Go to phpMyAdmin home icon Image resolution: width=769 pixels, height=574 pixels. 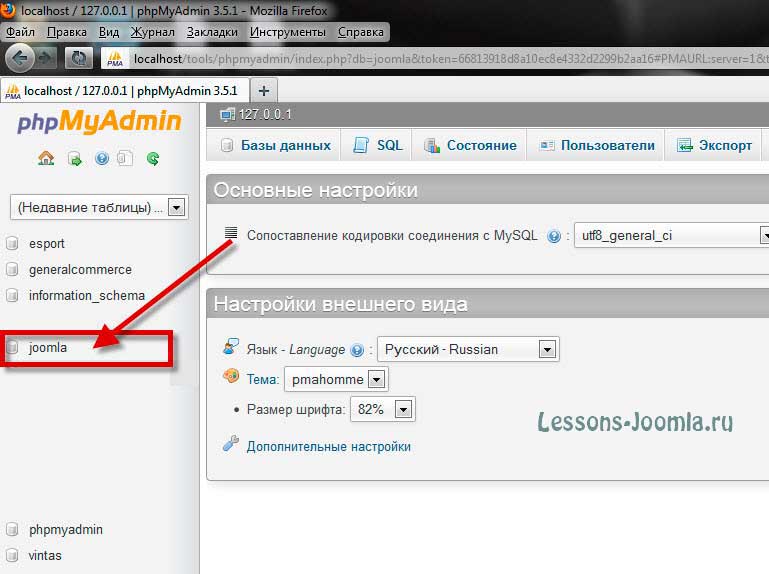point(46,158)
